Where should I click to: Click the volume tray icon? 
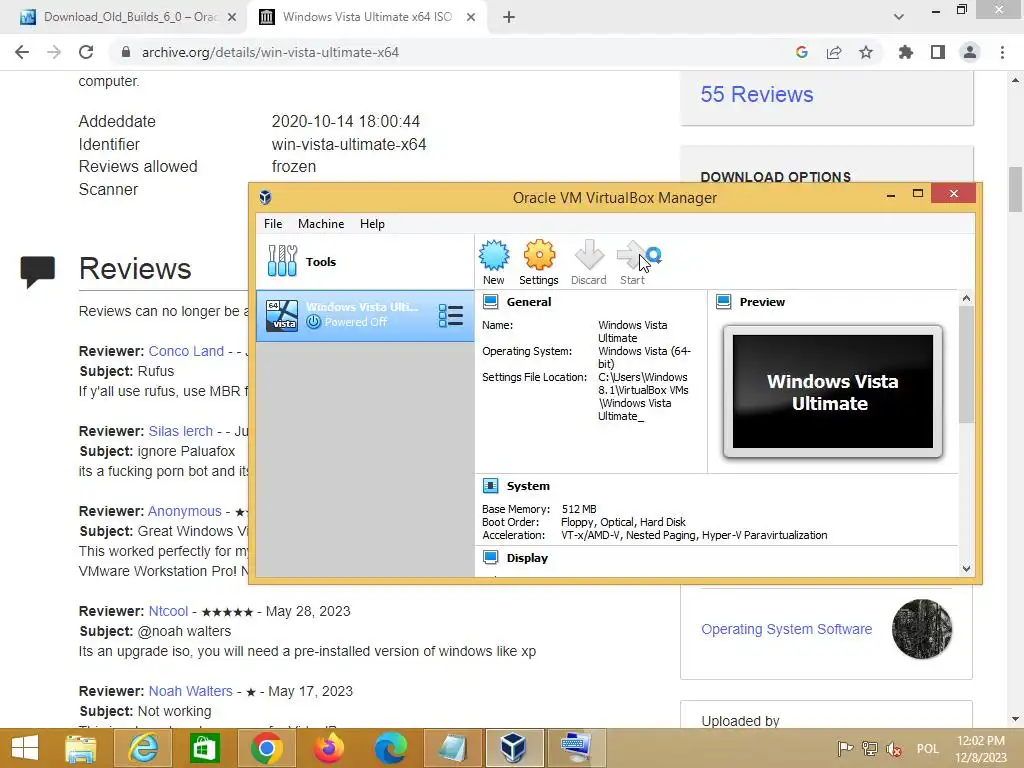tap(894, 748)
